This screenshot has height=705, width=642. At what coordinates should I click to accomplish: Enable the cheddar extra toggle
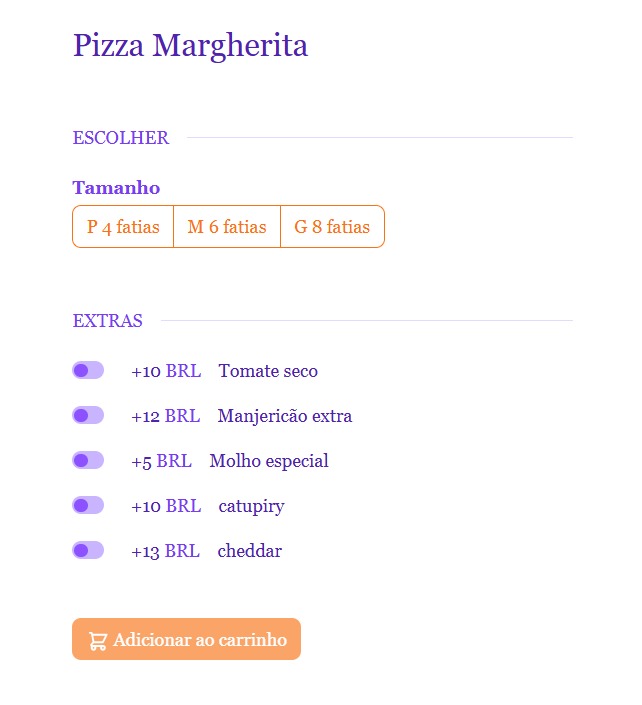pyautogui.click(x=88, y=551)
